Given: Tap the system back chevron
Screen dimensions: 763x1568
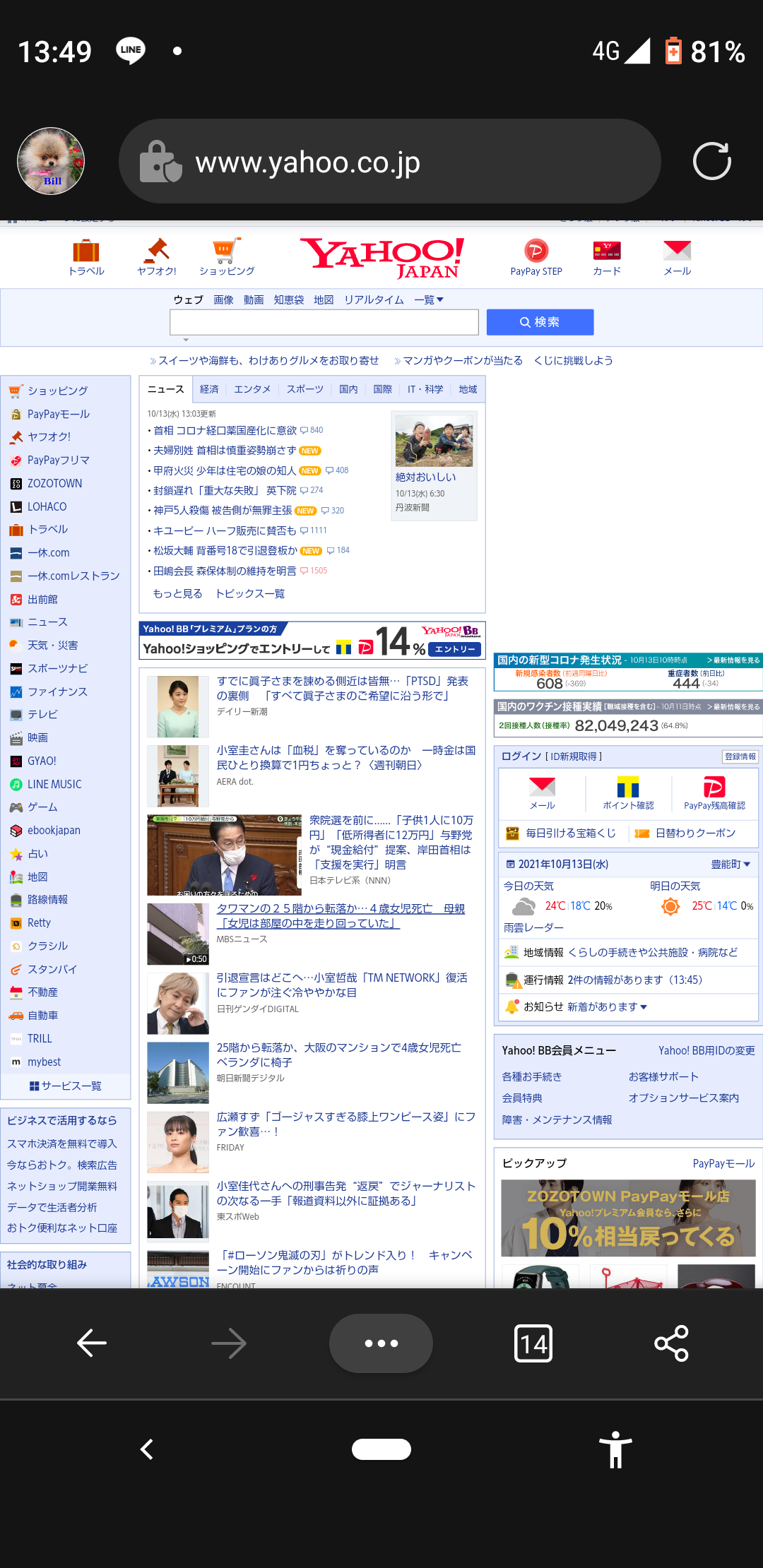Looking at the screenshot, I should [147, 1449].
